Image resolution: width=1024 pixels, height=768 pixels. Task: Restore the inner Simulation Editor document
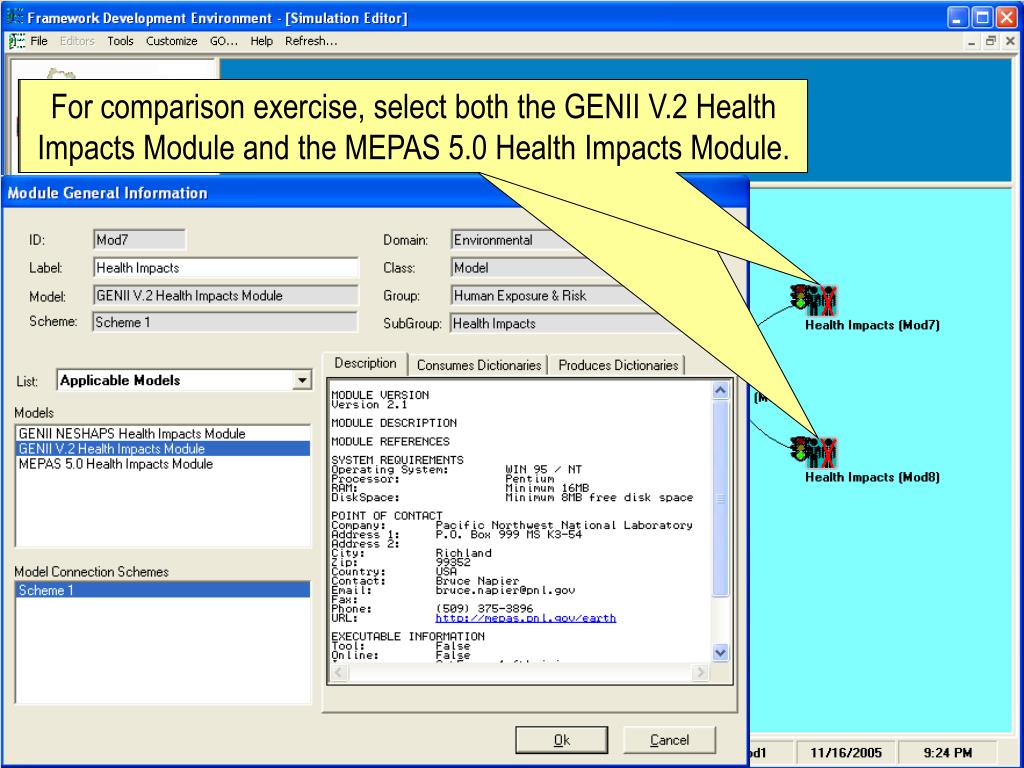pyautogui.click(x=991, y=41)
